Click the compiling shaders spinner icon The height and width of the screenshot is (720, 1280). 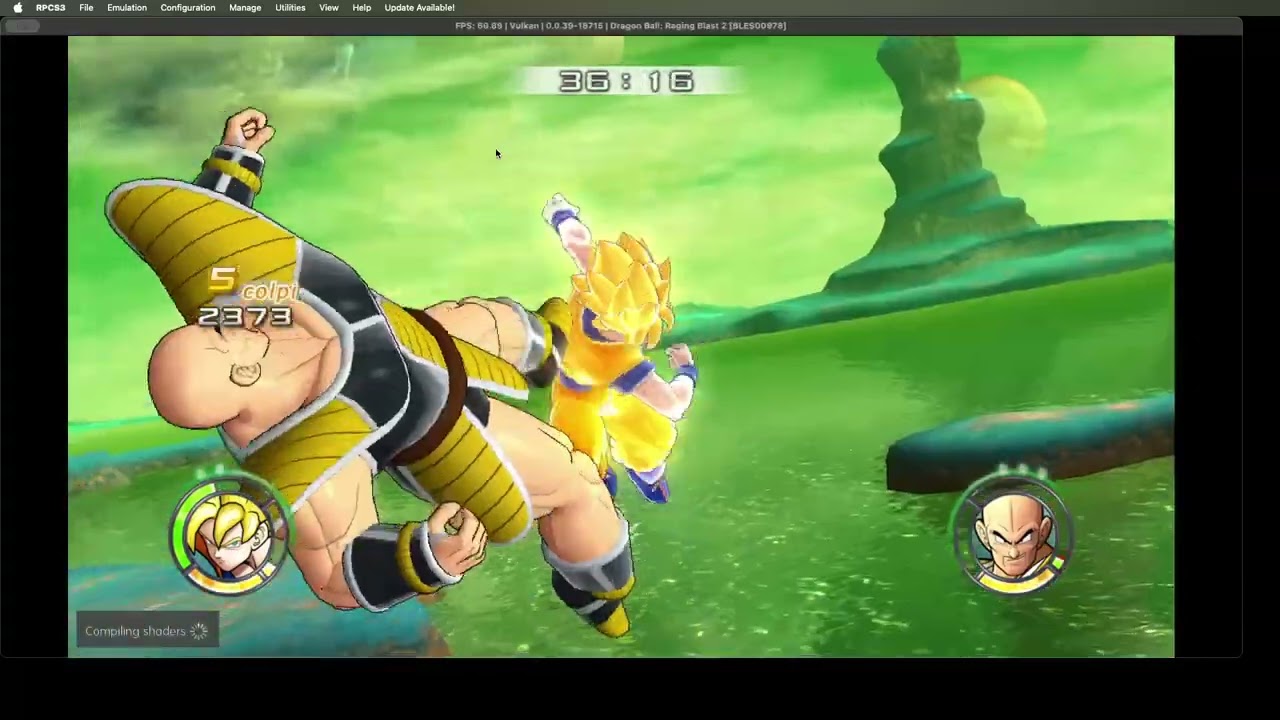199,631
